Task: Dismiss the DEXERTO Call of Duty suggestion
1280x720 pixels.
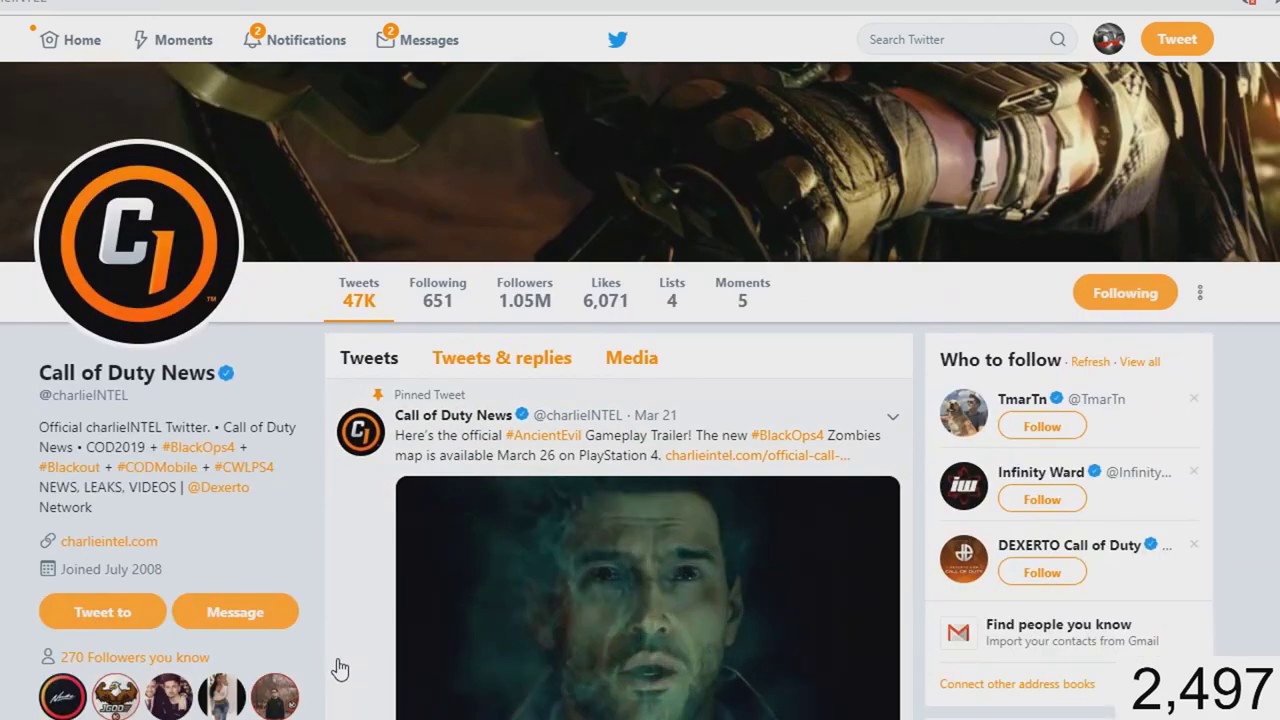Action: click(x=1194, y=544)
